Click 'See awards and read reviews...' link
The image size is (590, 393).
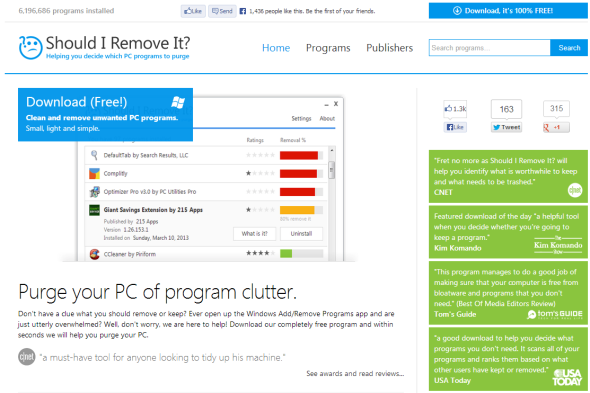click(x=355, y=373)
